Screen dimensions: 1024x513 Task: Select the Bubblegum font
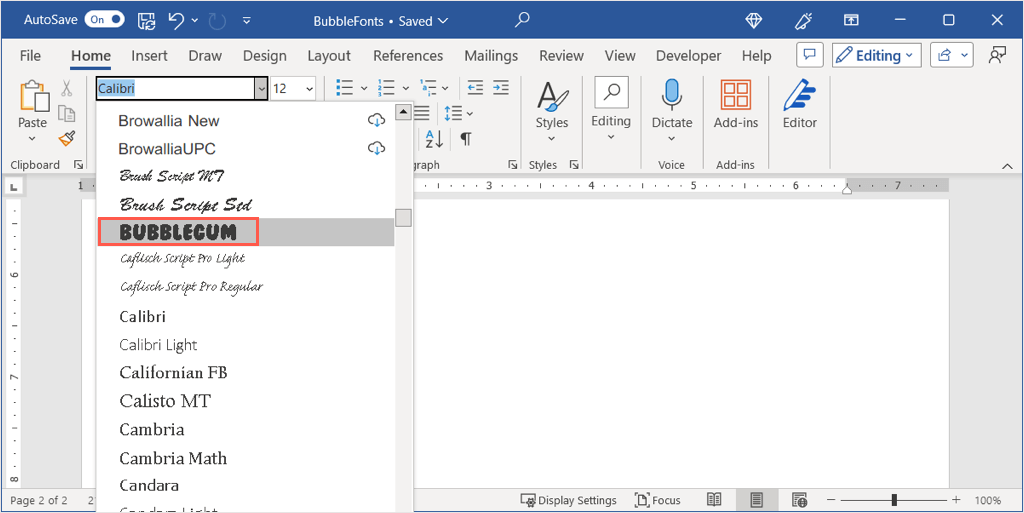pyautogui.click(x=178, y=232)
